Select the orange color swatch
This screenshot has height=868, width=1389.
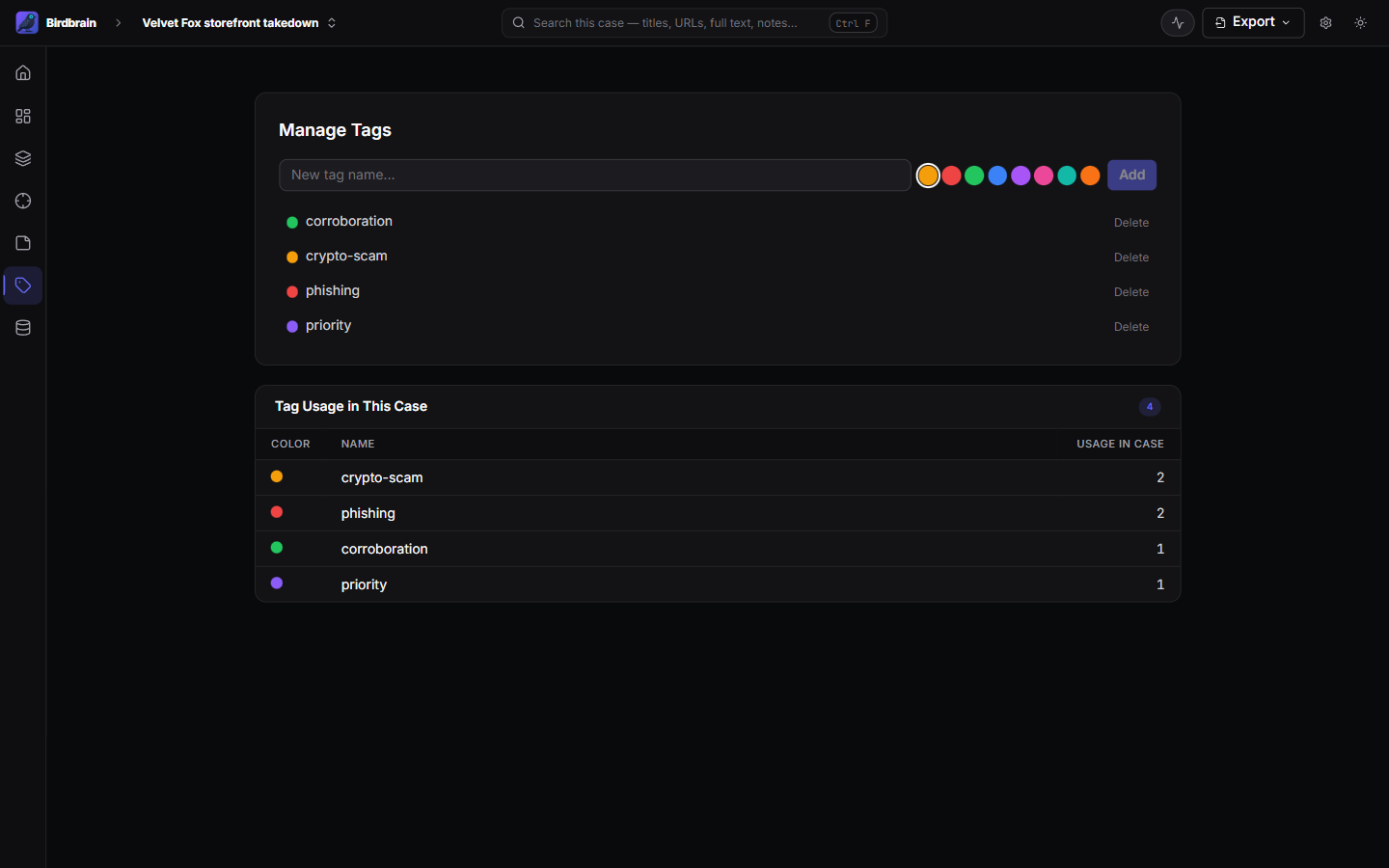(x=1090, y=176)
